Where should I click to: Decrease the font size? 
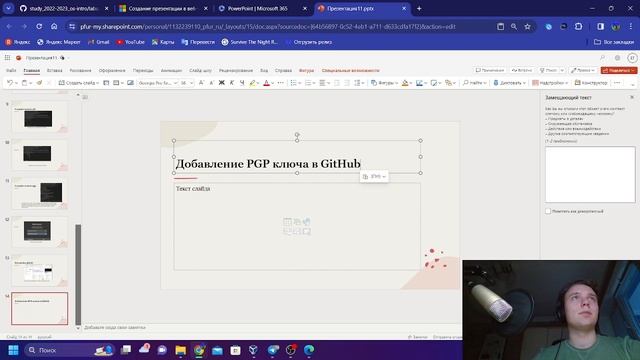point(211,83)
